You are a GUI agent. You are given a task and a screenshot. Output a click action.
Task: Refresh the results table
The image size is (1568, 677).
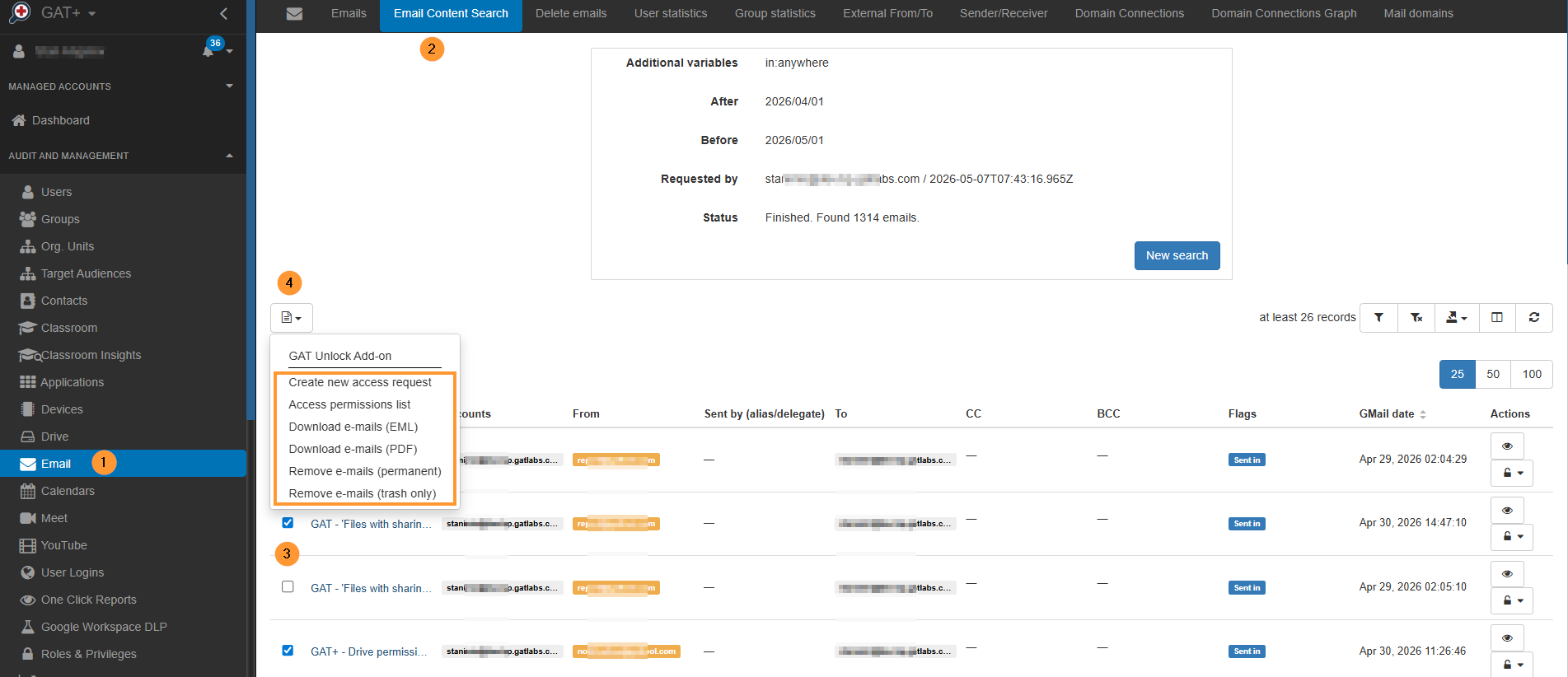1534,317
